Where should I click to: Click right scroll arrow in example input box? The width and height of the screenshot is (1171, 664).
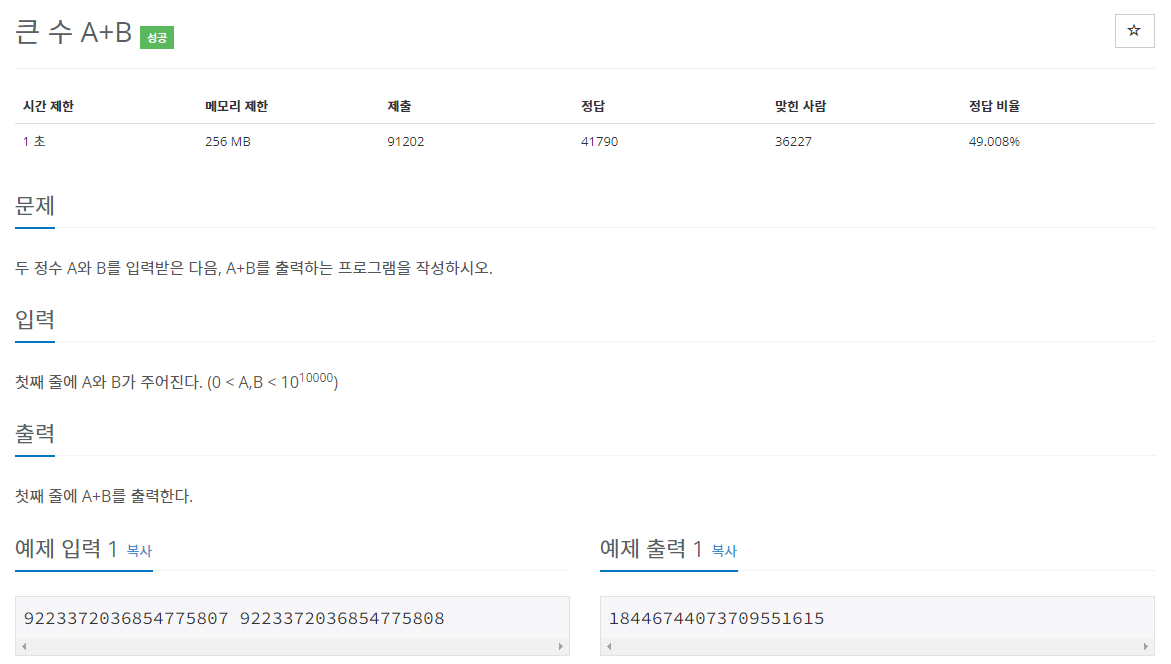(561, 646)
